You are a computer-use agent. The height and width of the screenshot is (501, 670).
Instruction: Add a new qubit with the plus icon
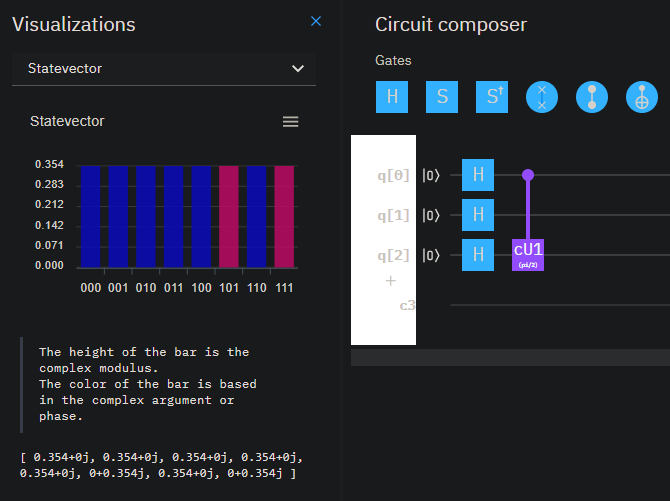pyautogui.click(x=391, y=281)
